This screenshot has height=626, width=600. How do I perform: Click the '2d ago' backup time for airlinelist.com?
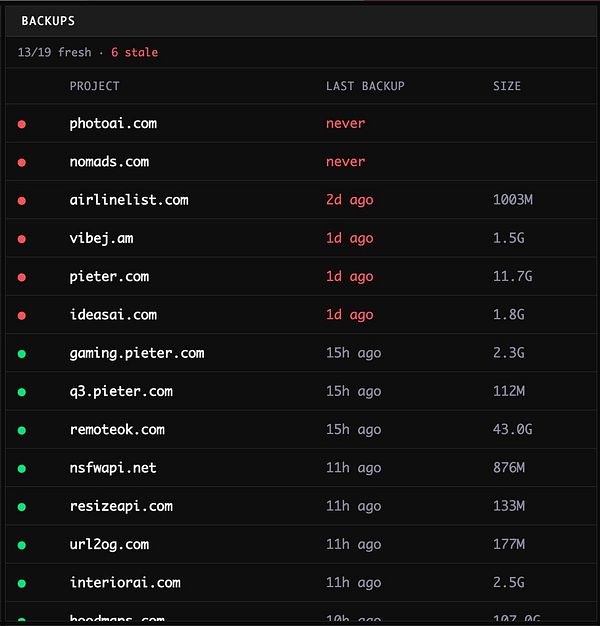point(350,200)
